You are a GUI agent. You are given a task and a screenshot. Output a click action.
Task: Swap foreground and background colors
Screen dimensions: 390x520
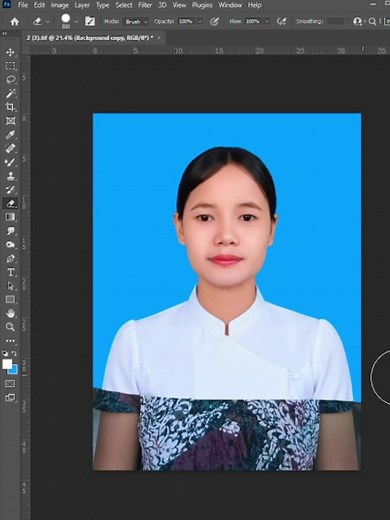14,353
